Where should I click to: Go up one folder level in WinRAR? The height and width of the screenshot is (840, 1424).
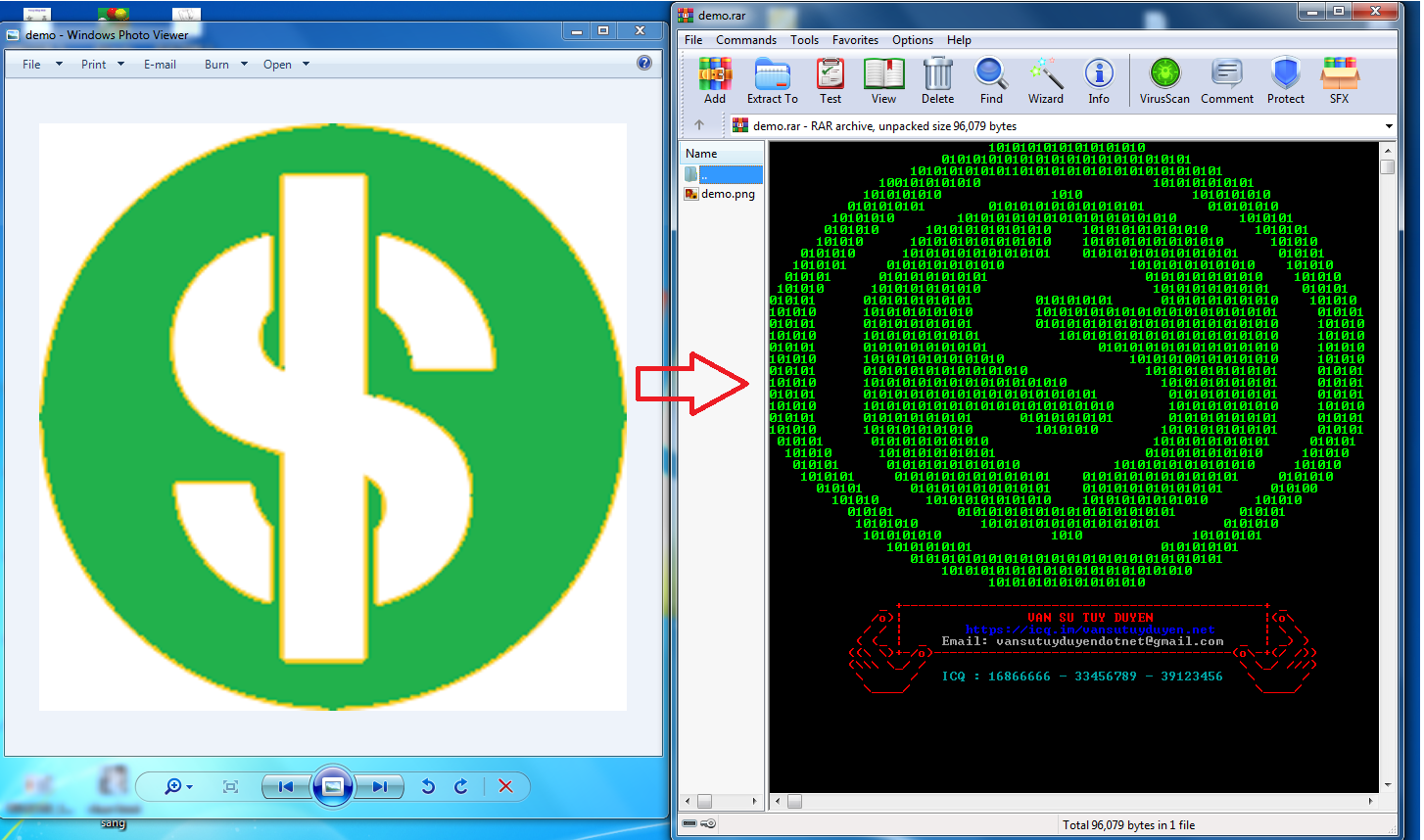click(x=699, y=125)
